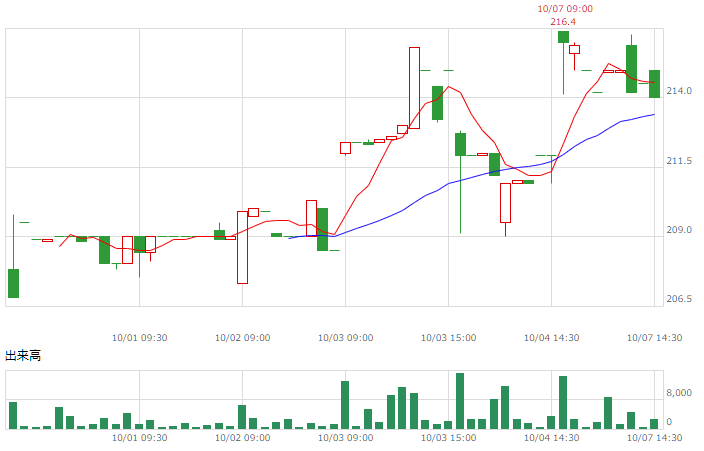Click the 211.5 price axis label
704x451 pixels.
[679, 161]
